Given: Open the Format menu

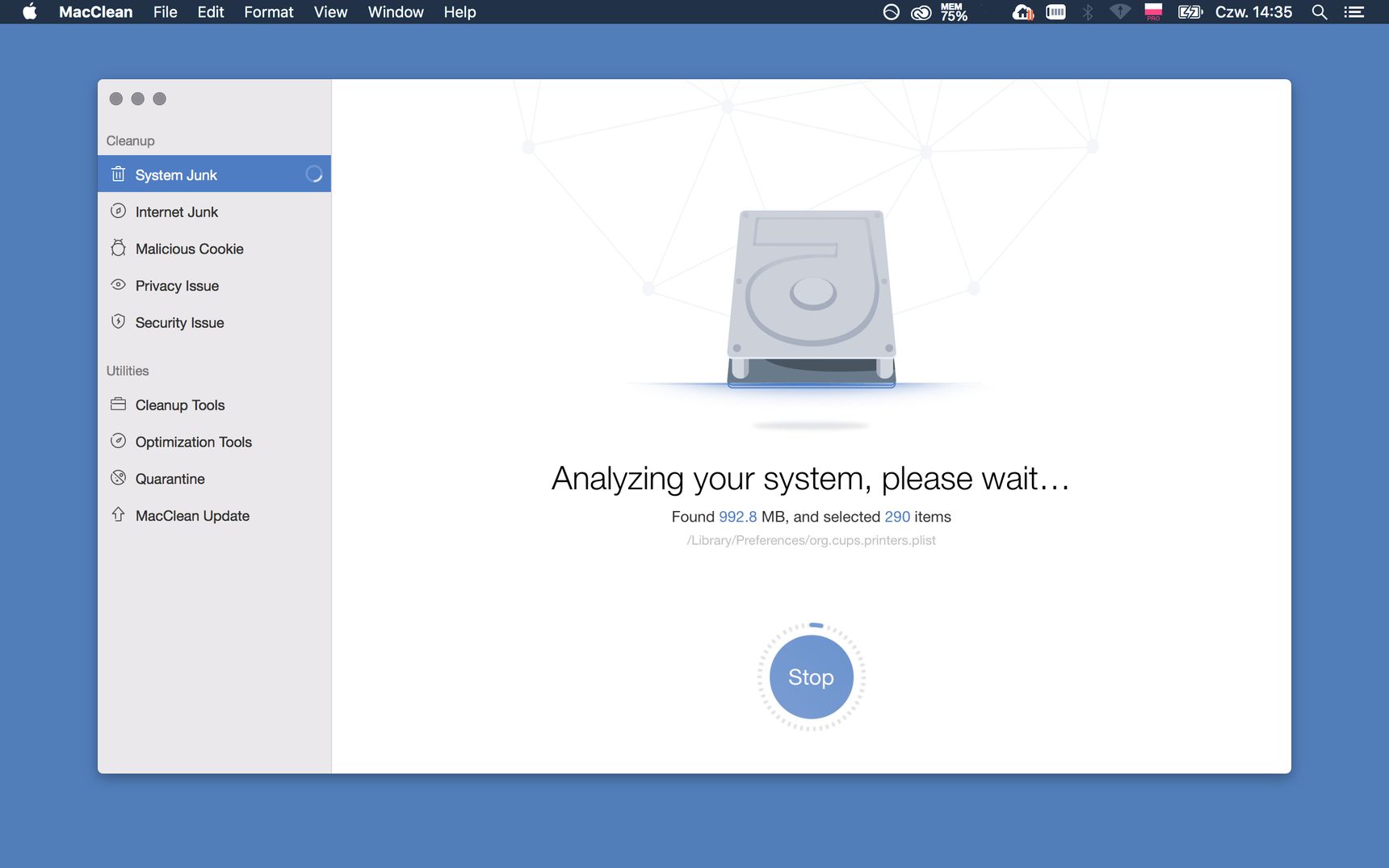Looking at the screenshot, I should click(x=269, y=11).
